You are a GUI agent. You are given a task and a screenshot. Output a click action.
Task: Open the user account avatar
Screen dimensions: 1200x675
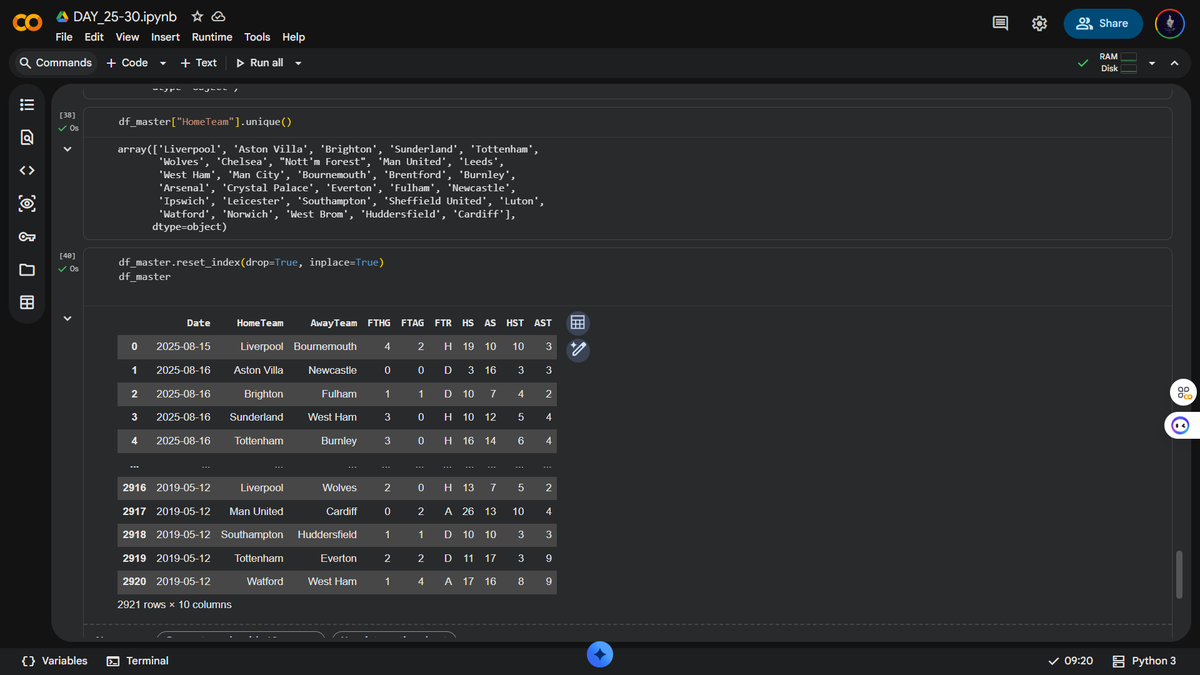(x=1170, y=23)
